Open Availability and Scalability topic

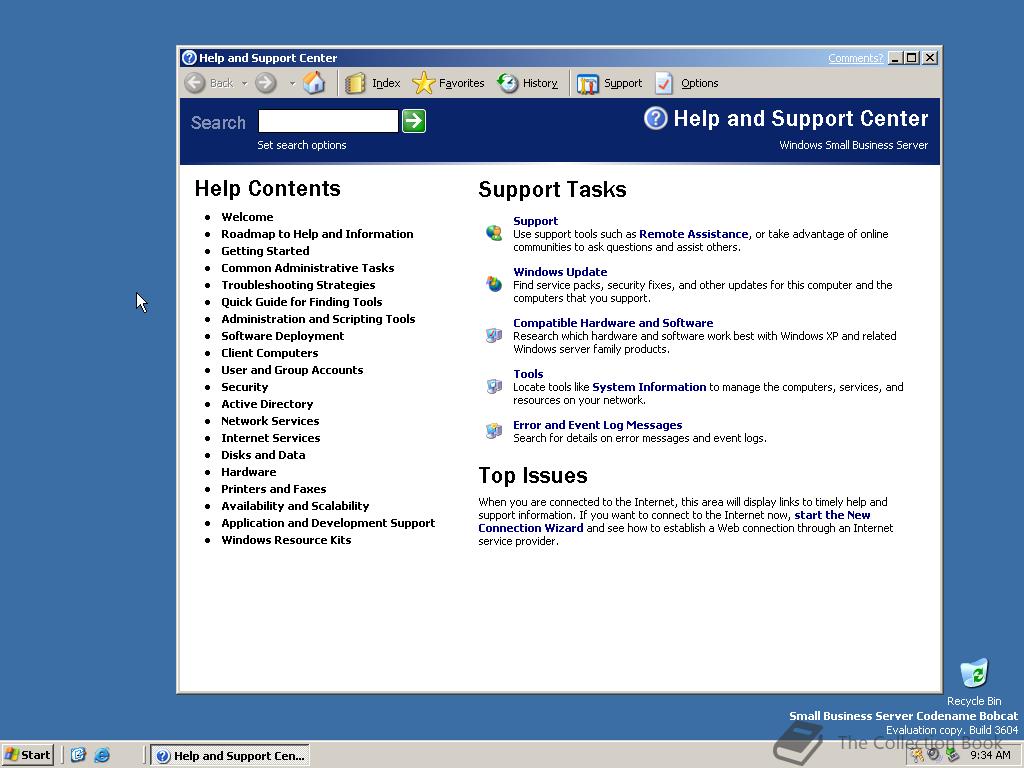[x=295, y=505]
